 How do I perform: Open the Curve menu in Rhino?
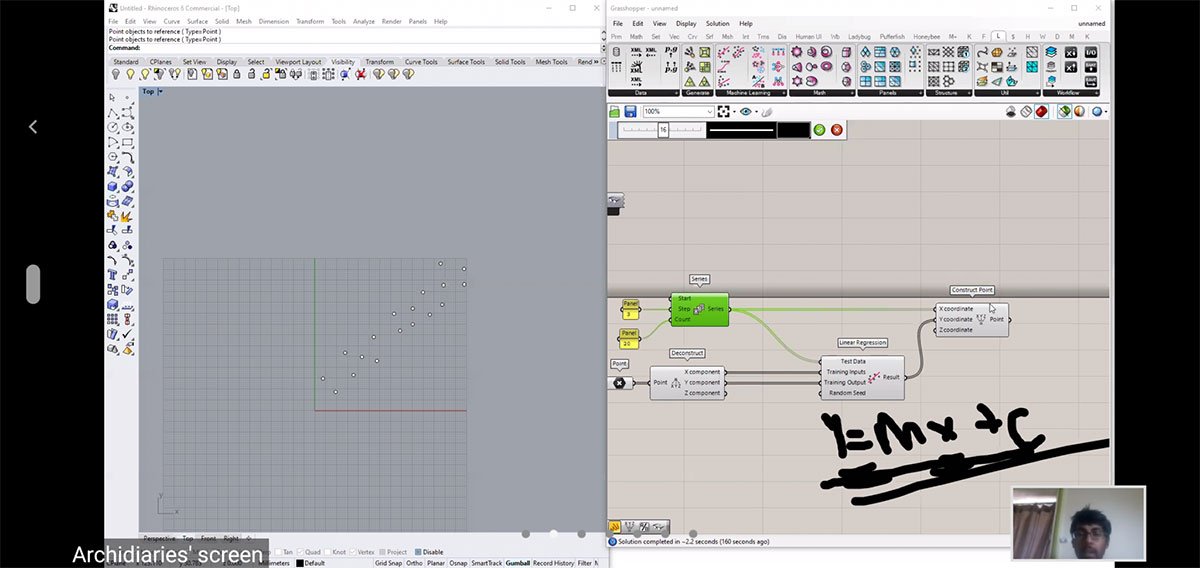(x=172, y=21)
